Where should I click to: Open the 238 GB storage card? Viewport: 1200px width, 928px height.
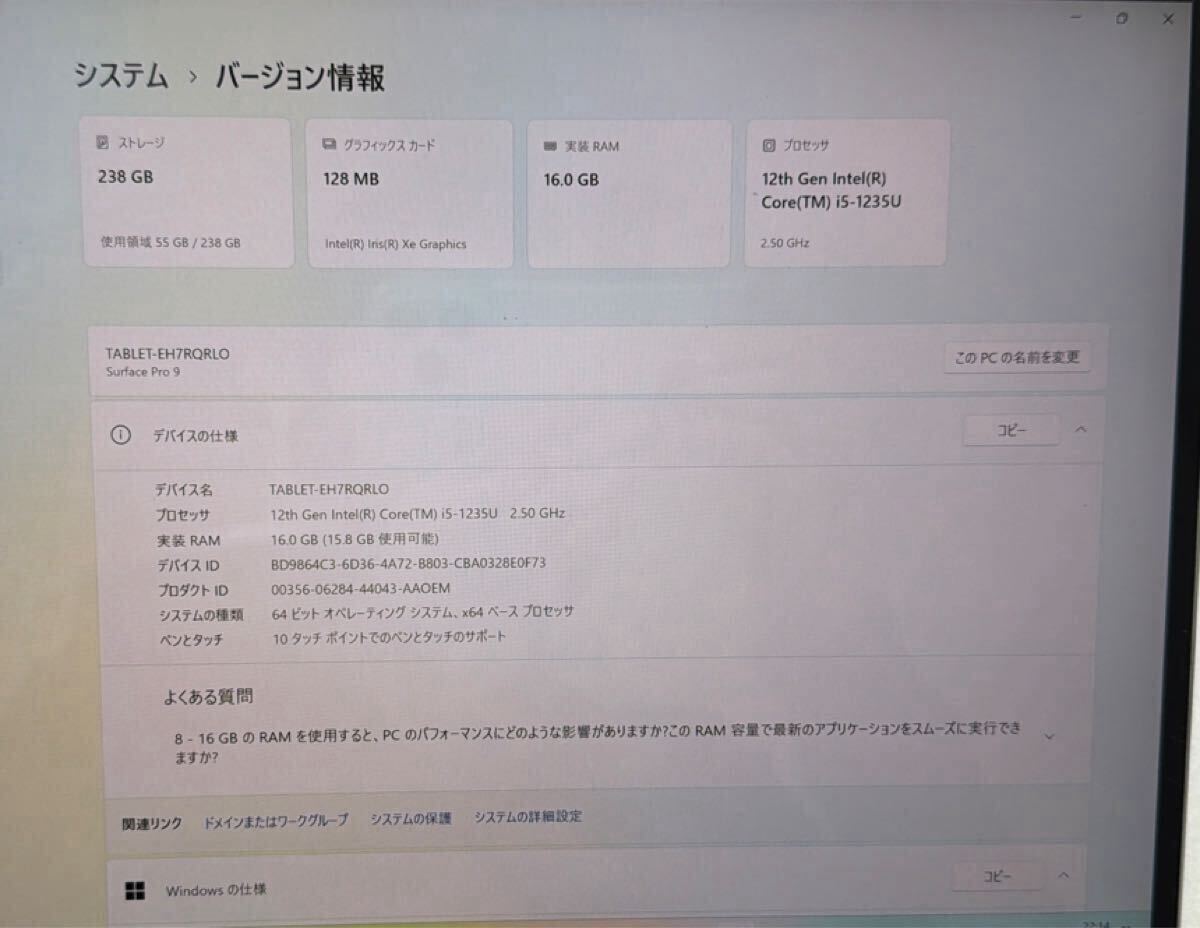(x=187, y=194)
